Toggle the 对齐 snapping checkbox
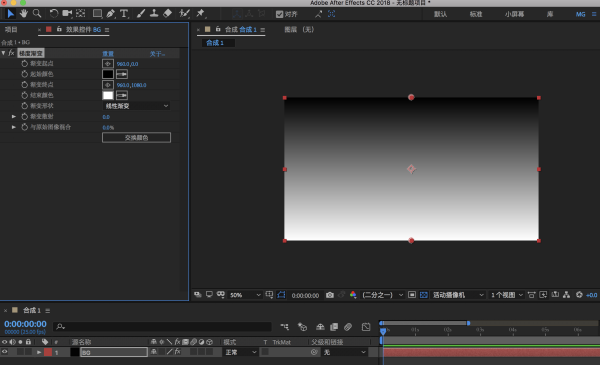Image resolution: width=600 pixels, height=365 pixels. tap(279, 14)
